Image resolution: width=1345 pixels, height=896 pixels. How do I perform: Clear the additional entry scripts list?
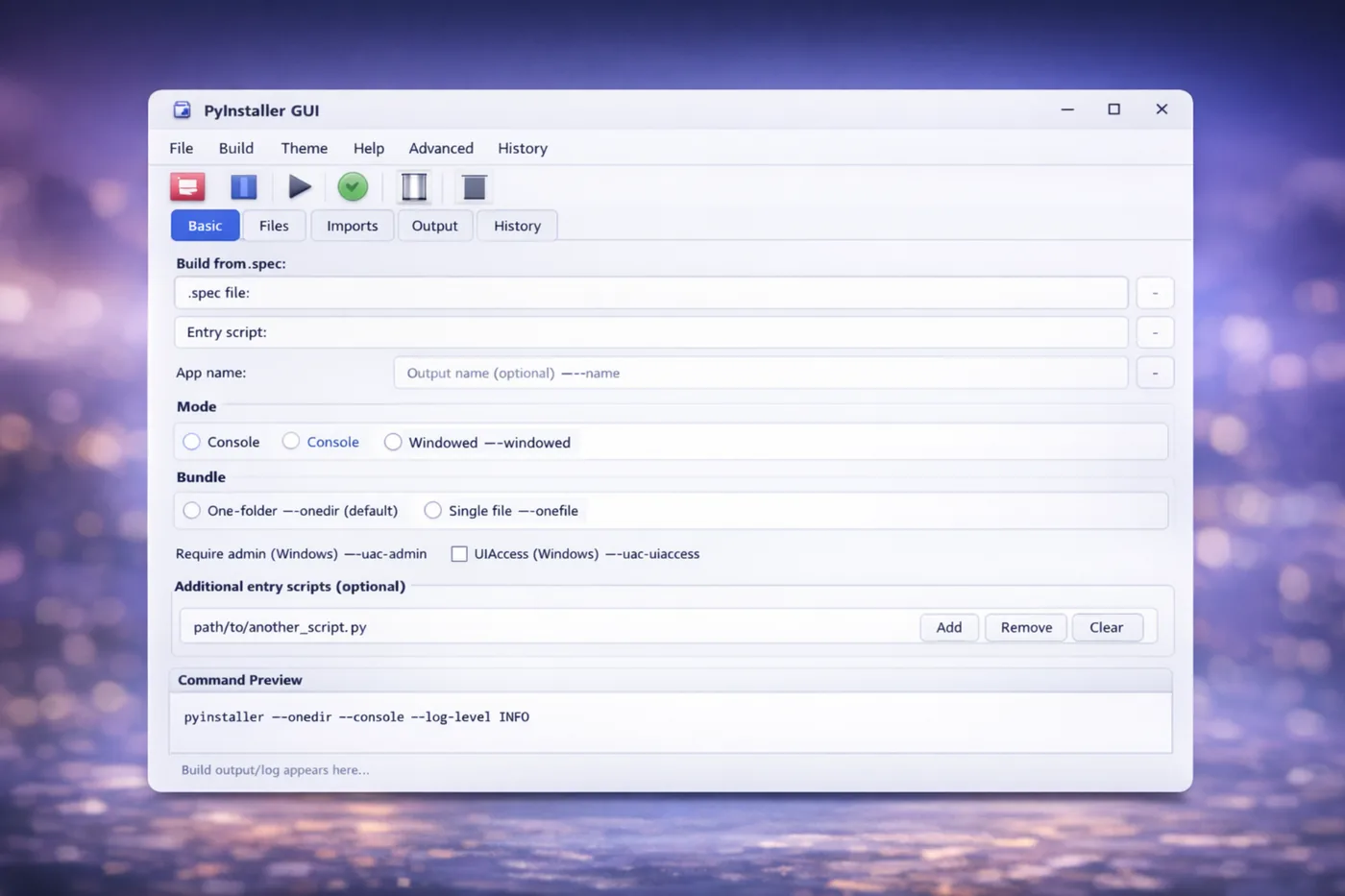tap(1106, 627)
